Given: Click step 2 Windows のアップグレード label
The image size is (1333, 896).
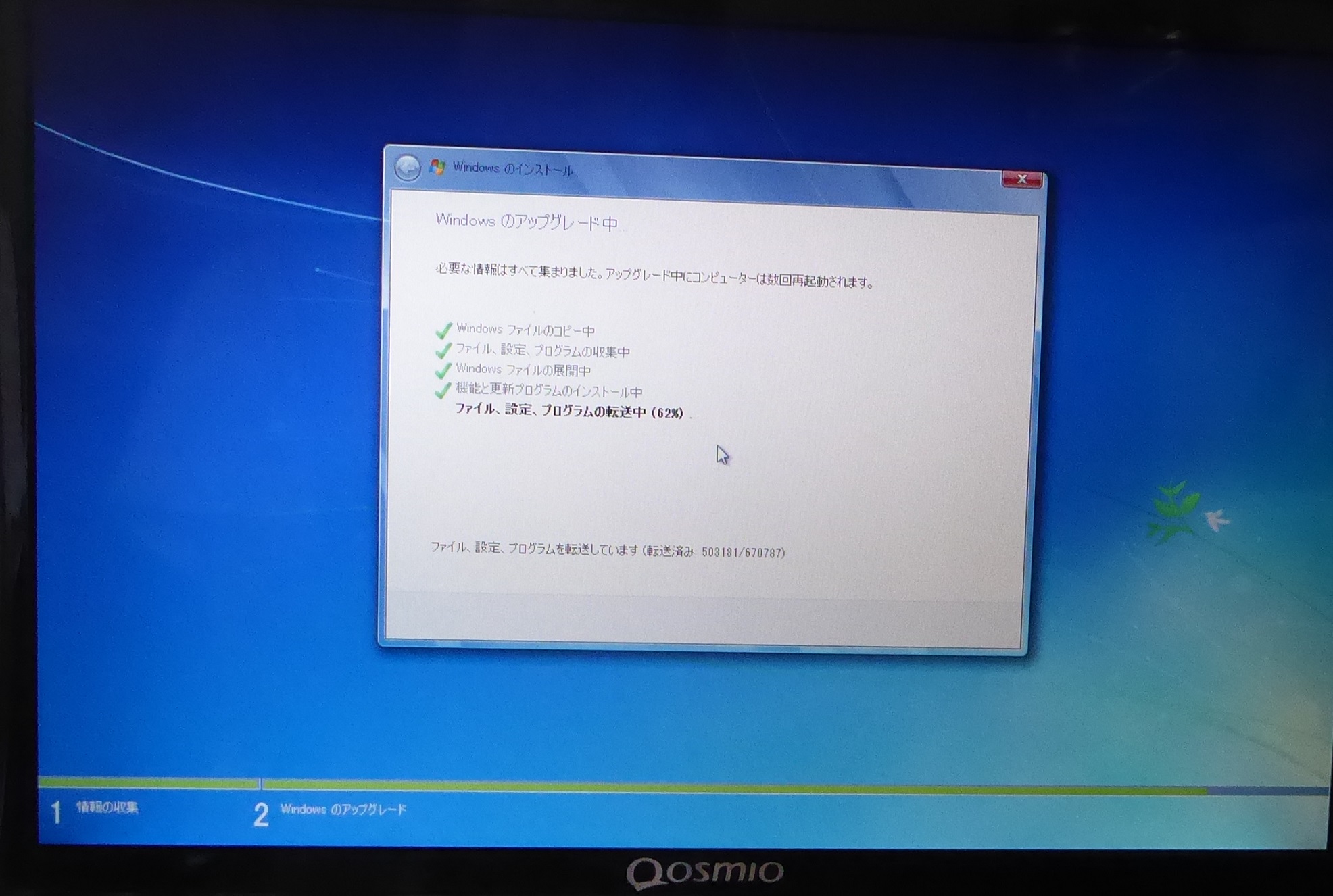Looking at the screenshot, I should pyautogui.click(x=343, y=810).
